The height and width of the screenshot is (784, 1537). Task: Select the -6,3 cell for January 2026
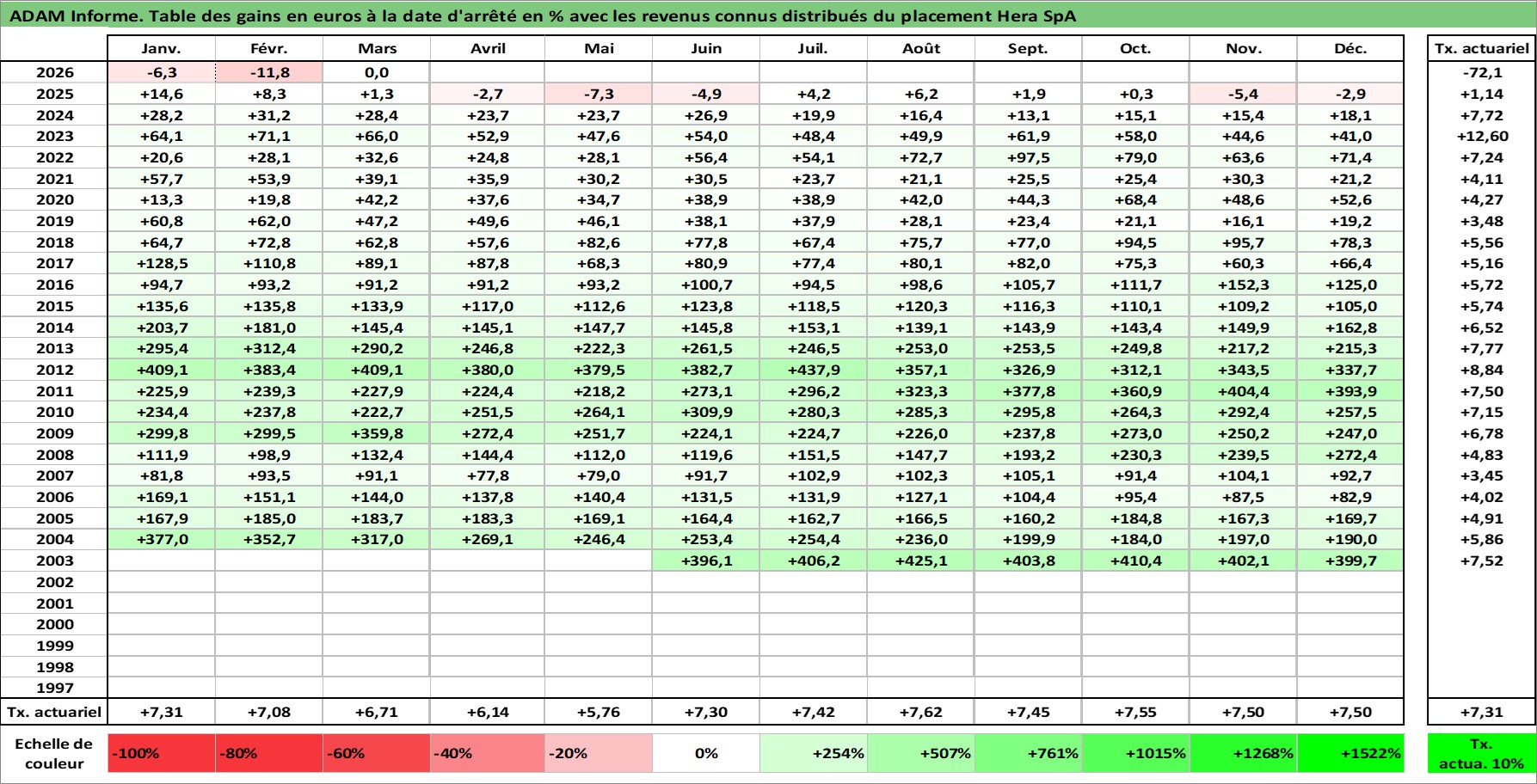[x=162, y=72]
